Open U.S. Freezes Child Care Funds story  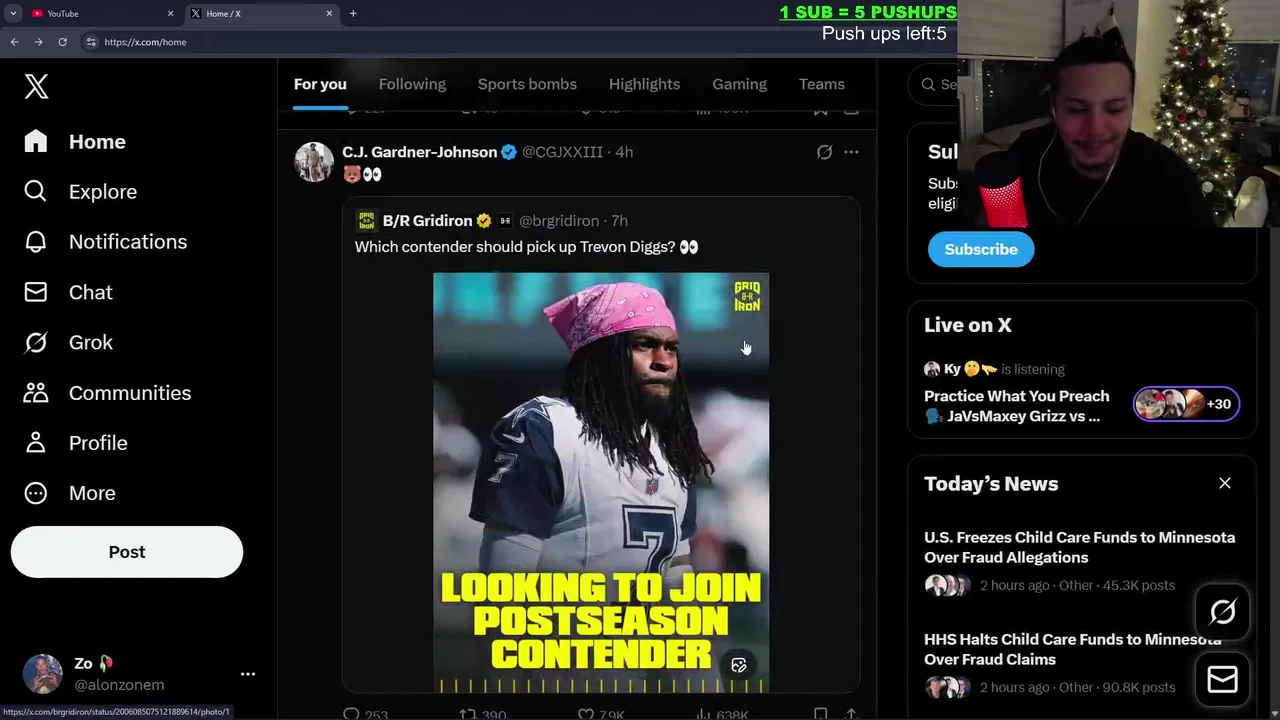pyautogui.click(x=1080, y=547)
